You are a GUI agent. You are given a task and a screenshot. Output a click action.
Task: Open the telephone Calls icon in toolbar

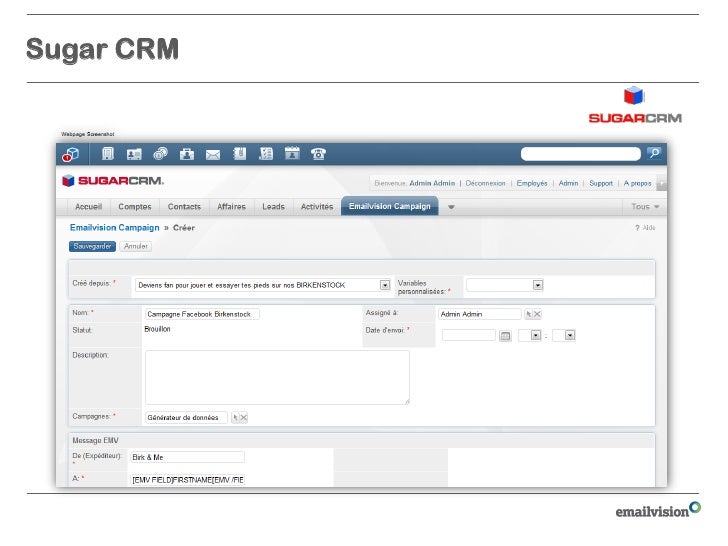pyautogui.click(x=318, y=154)
